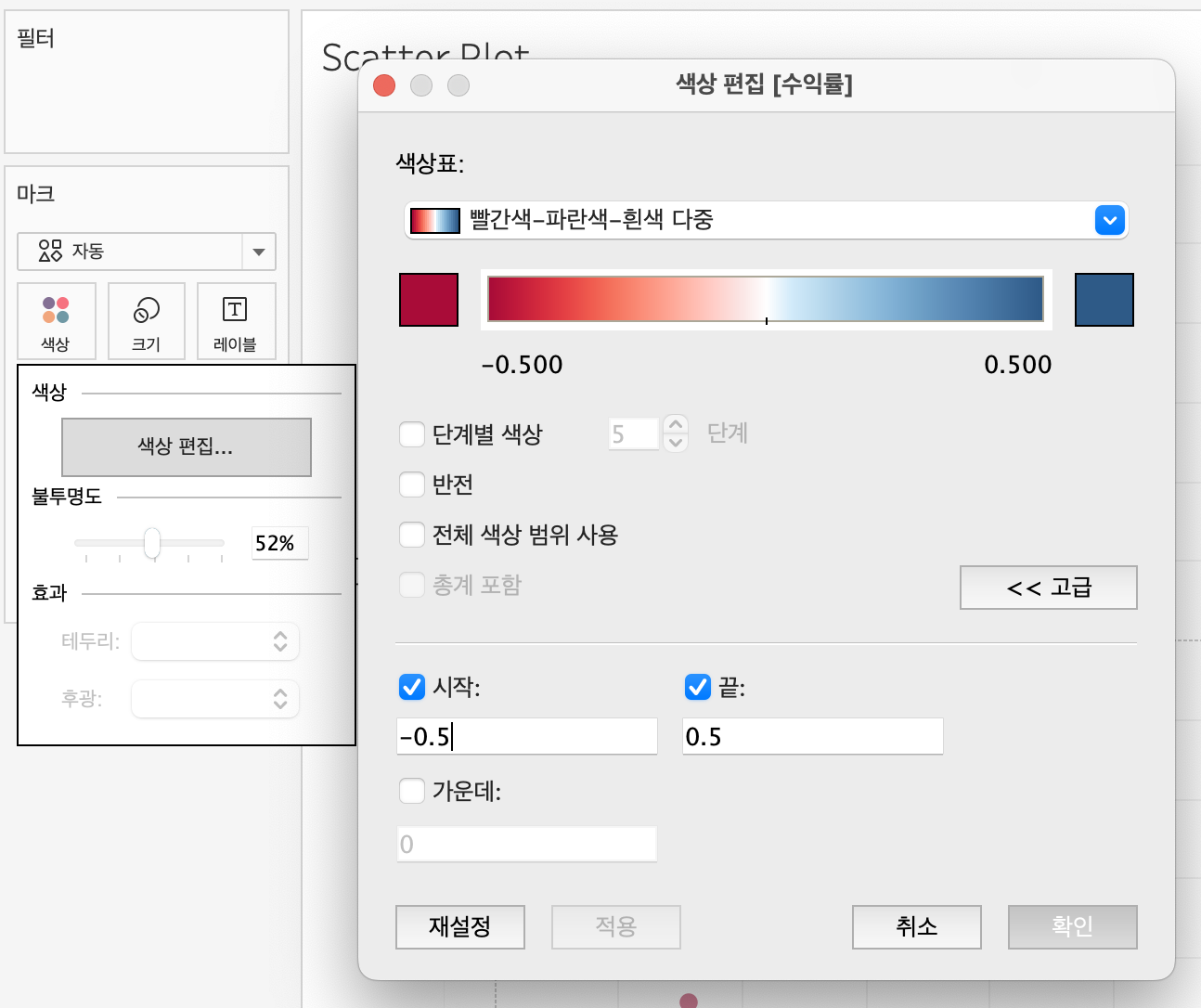This screenshot has height=1008, width=1201.
Task: Open the 색상 marks card button
Action: [56, 321]
